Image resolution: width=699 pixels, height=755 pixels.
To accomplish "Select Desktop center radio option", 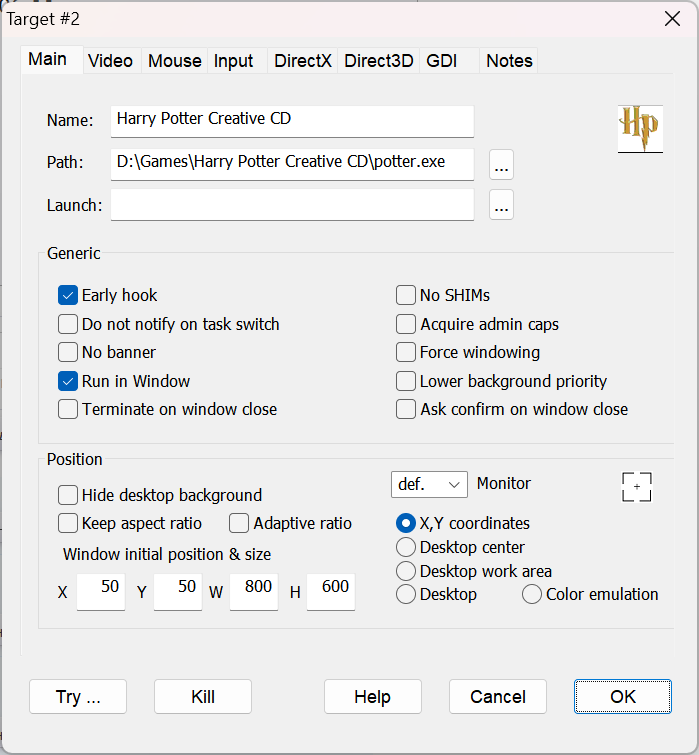I will [x=406, y=547].
